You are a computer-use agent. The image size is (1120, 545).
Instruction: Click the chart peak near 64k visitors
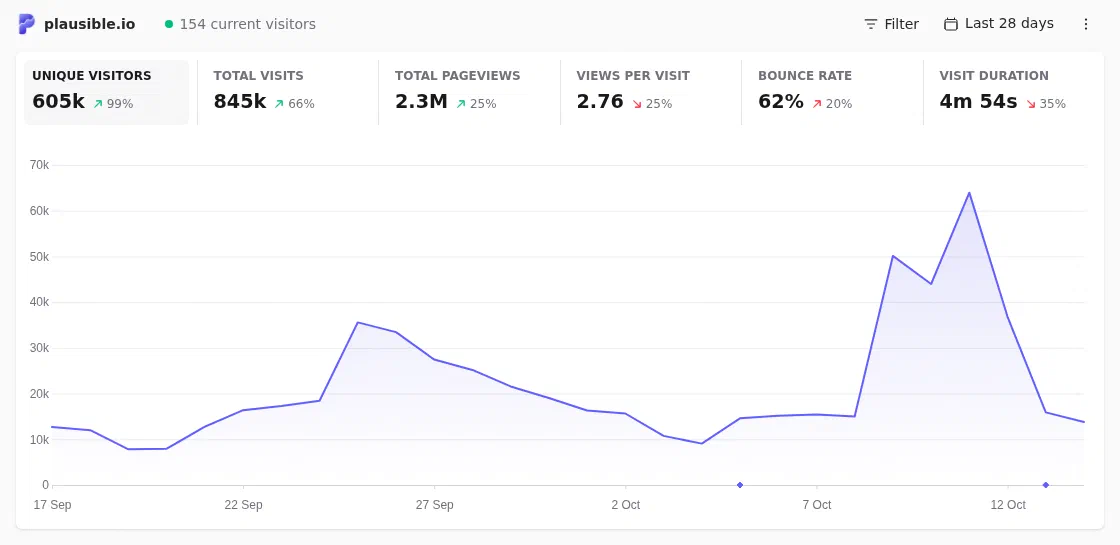(x=969, y=193)
